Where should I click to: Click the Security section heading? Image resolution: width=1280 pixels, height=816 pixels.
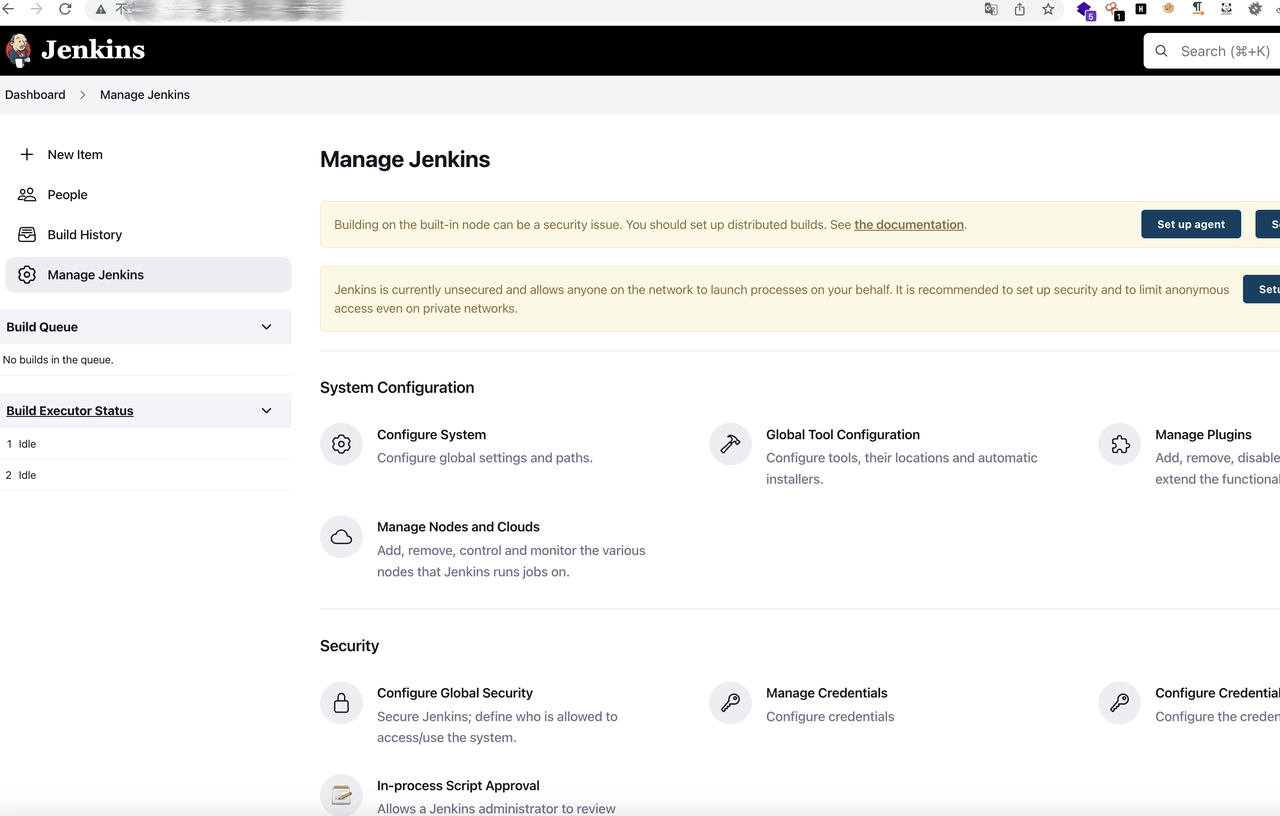click(x=349, y=646)
